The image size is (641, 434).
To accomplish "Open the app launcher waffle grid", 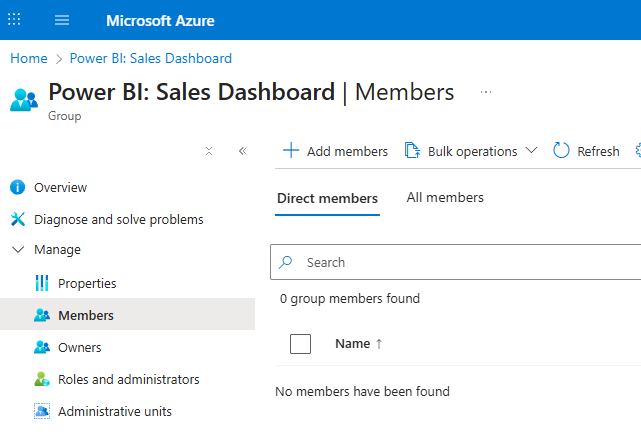I will tap(14, 19).
